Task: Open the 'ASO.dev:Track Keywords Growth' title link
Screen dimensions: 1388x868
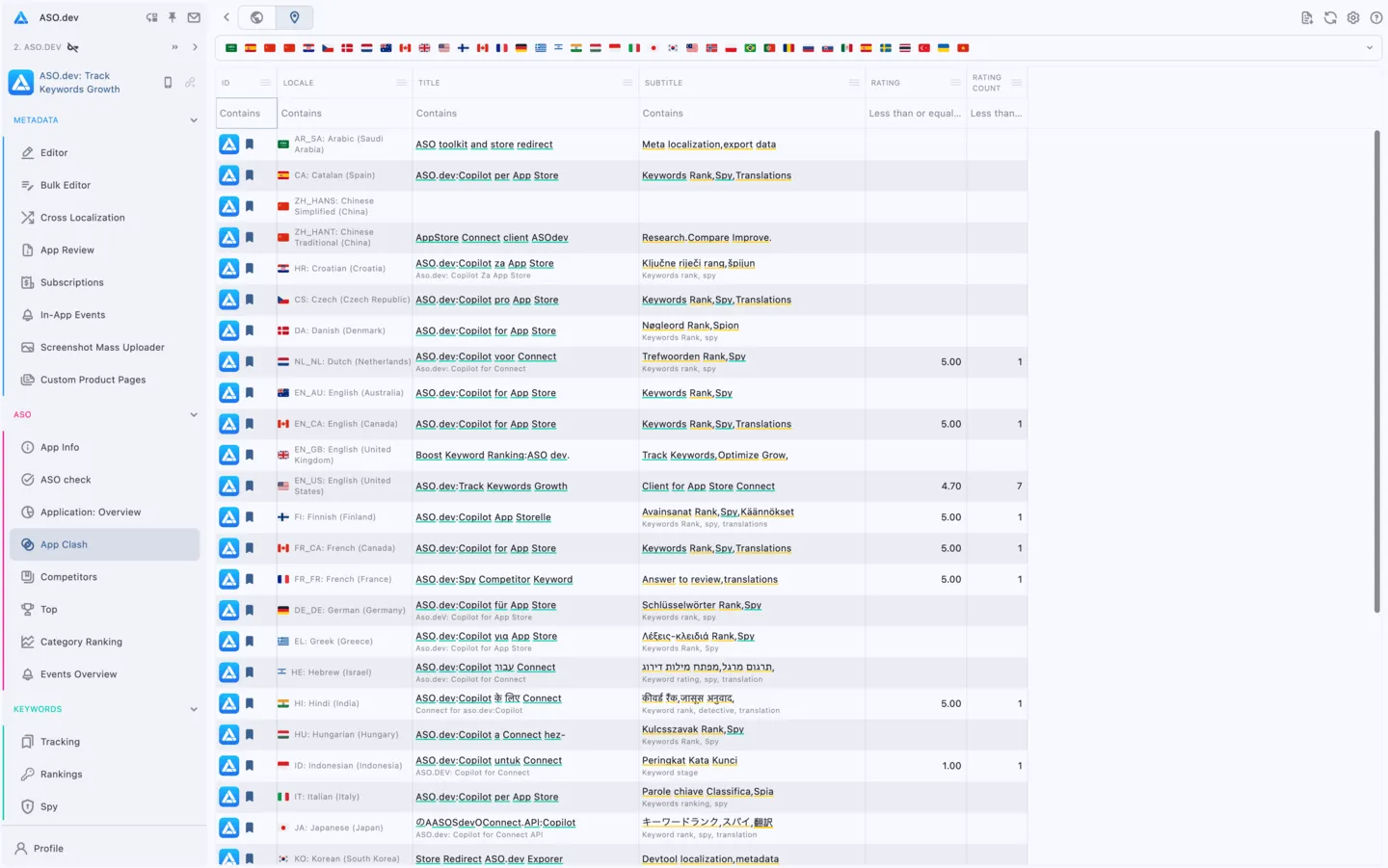Action: 491,487
